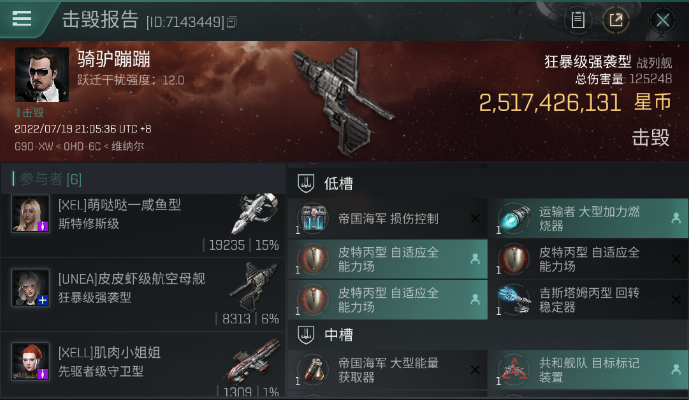The width and height of the screenshot is (689, 400).
Task: Click the 帝国海军 大型能量获取器 icon
Action: tap(313, 370)
